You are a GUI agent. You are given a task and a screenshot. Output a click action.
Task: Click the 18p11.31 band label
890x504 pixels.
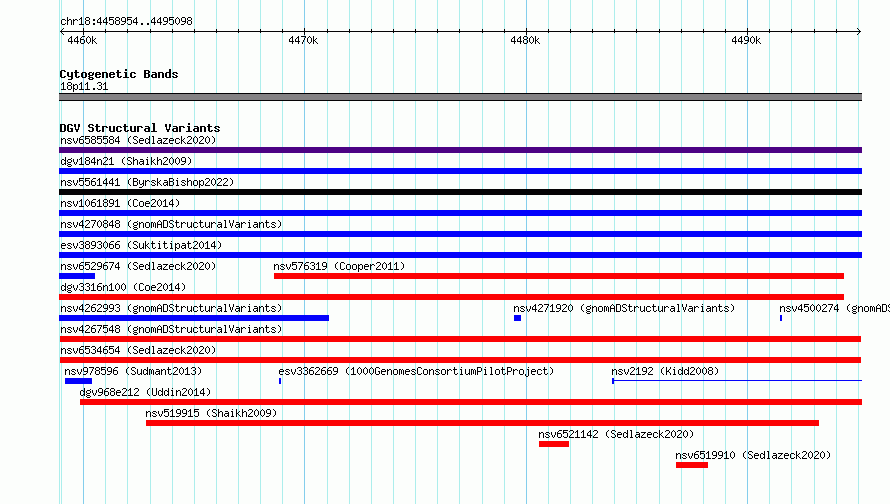pos(84,86)
